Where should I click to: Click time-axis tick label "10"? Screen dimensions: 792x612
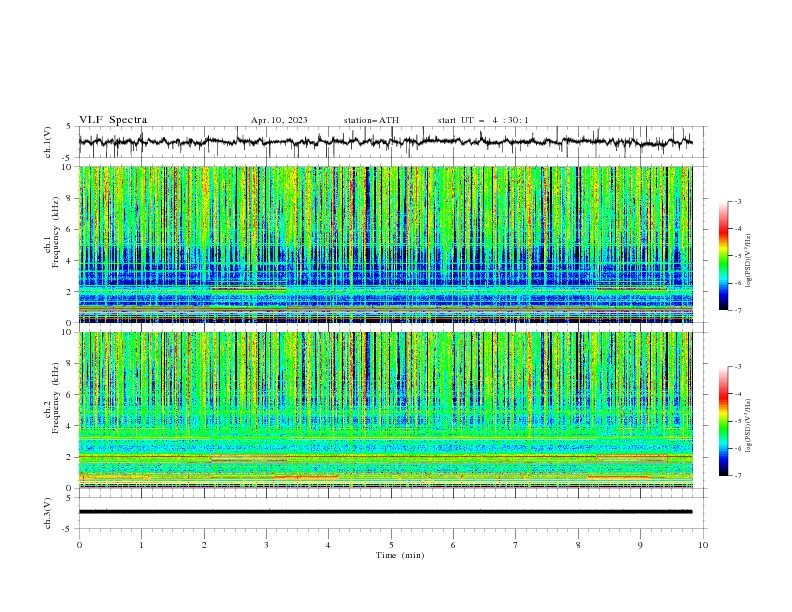point(703,545)
